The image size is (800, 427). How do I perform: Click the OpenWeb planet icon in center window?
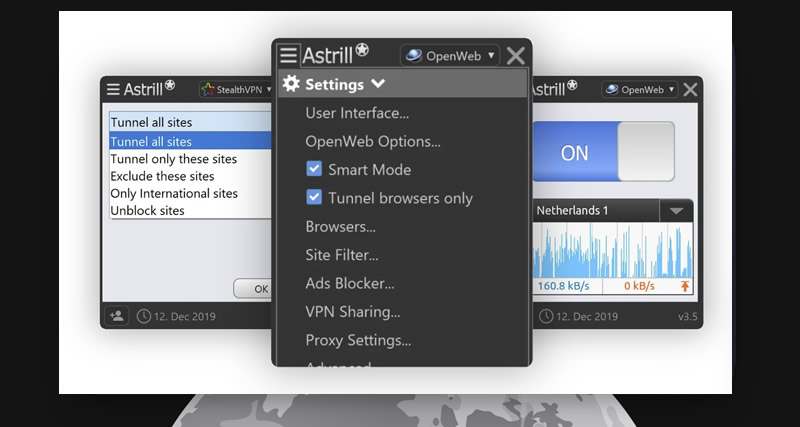(414, 56)
